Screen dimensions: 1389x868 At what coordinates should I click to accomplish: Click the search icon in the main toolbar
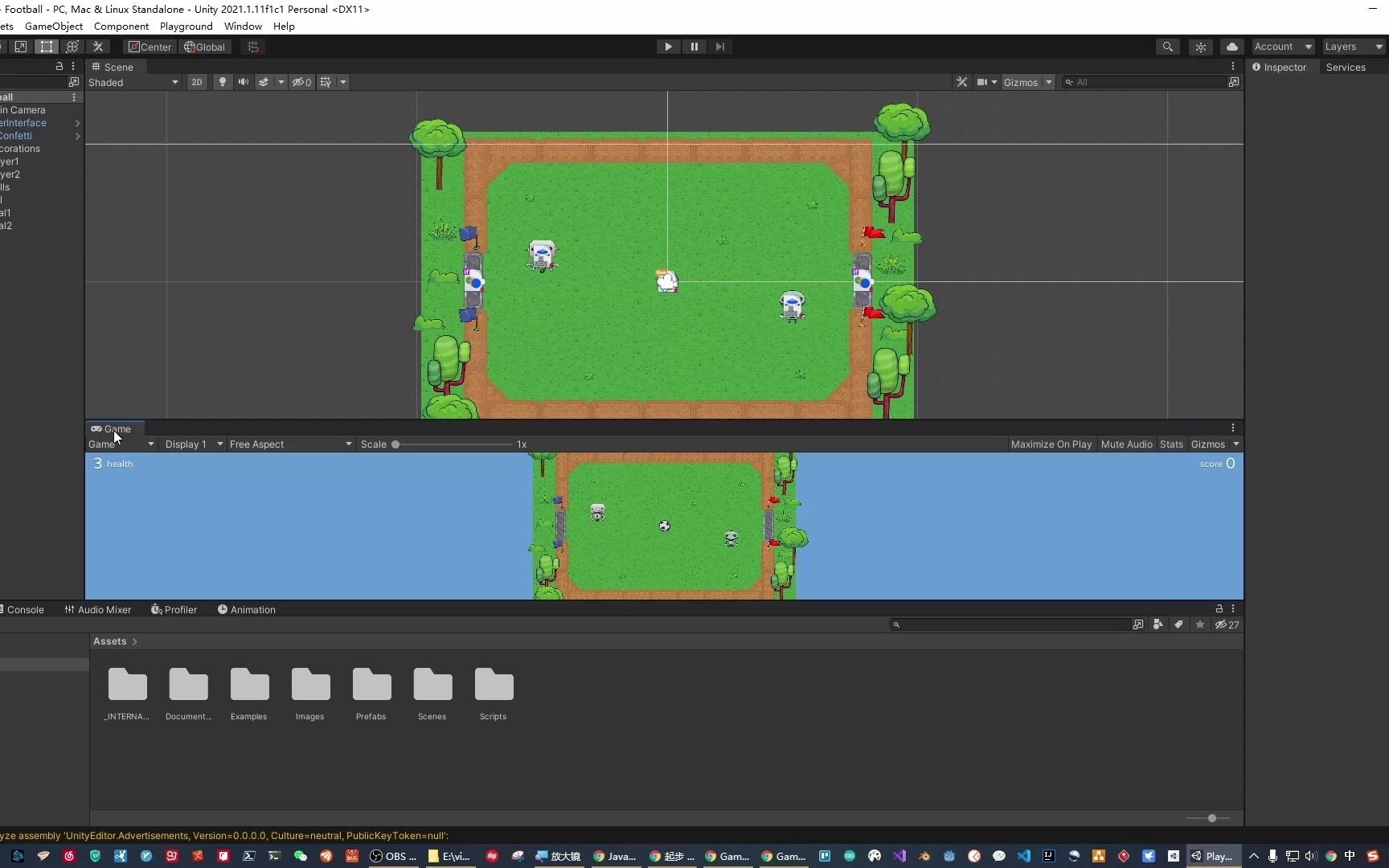[1167, 47]
